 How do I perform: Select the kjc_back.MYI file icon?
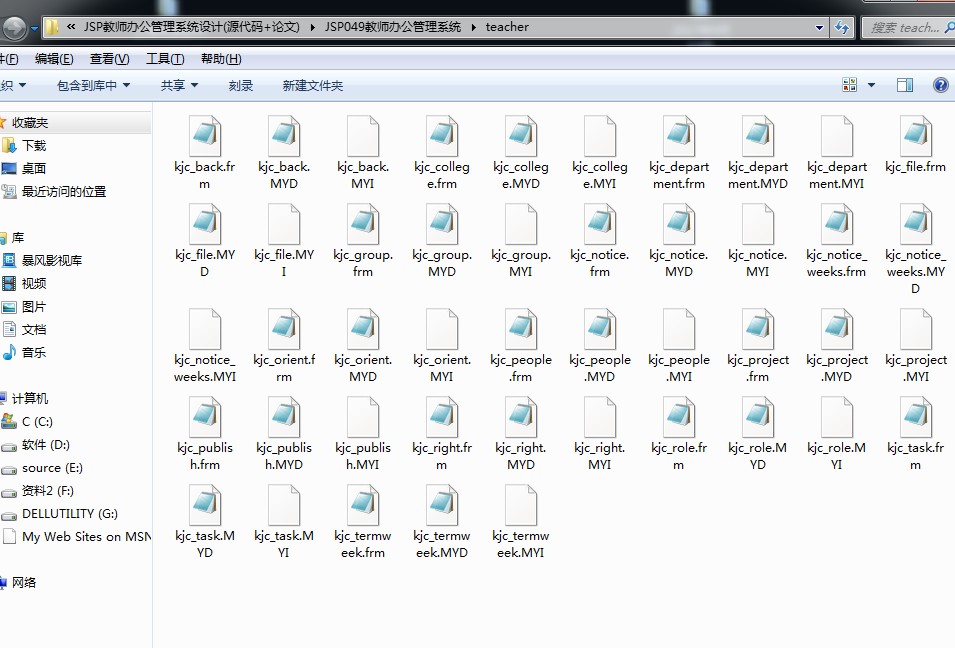[x=363, y=136]
